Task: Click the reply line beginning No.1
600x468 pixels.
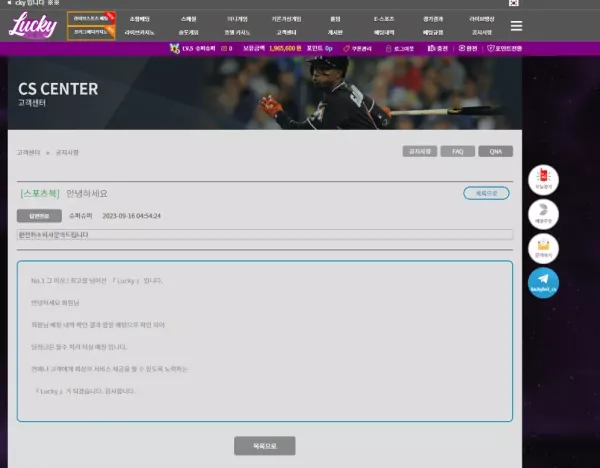Action: point(97,280)
